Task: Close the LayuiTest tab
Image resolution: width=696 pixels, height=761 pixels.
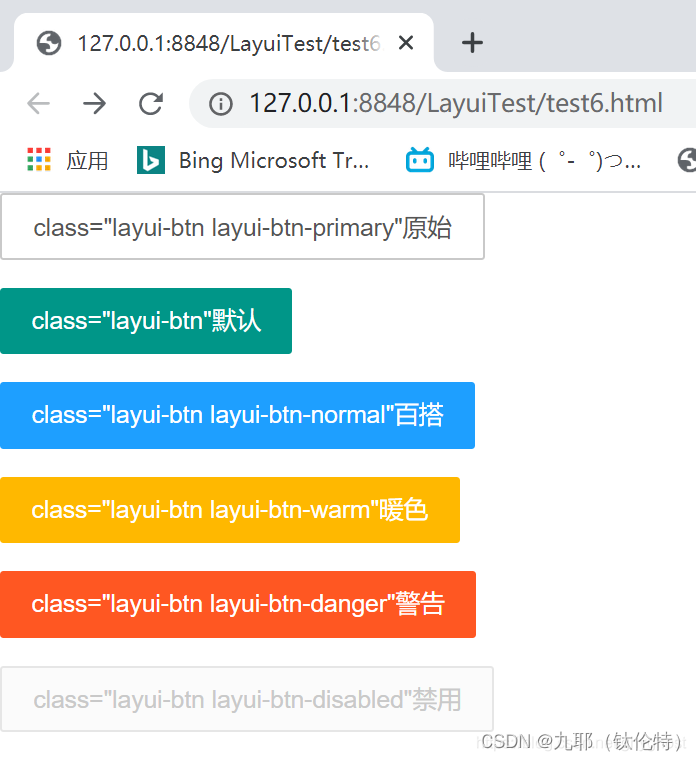Action: coord(406,43)
